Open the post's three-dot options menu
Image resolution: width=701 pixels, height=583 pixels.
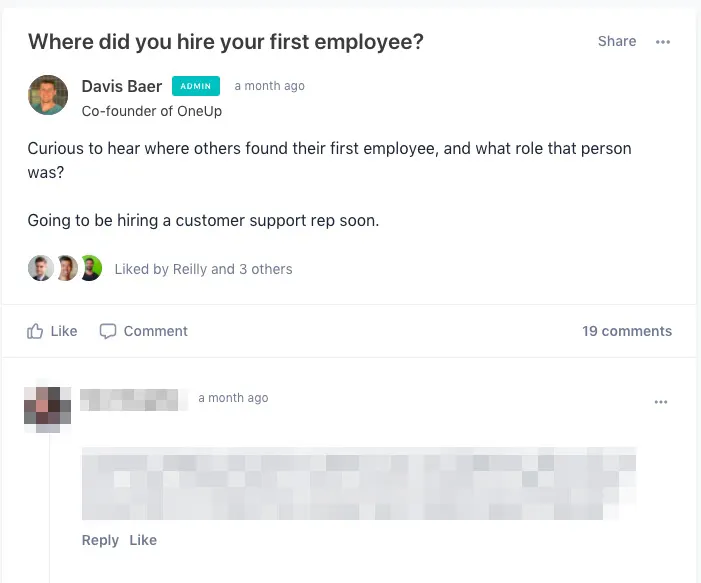(663, 42)
